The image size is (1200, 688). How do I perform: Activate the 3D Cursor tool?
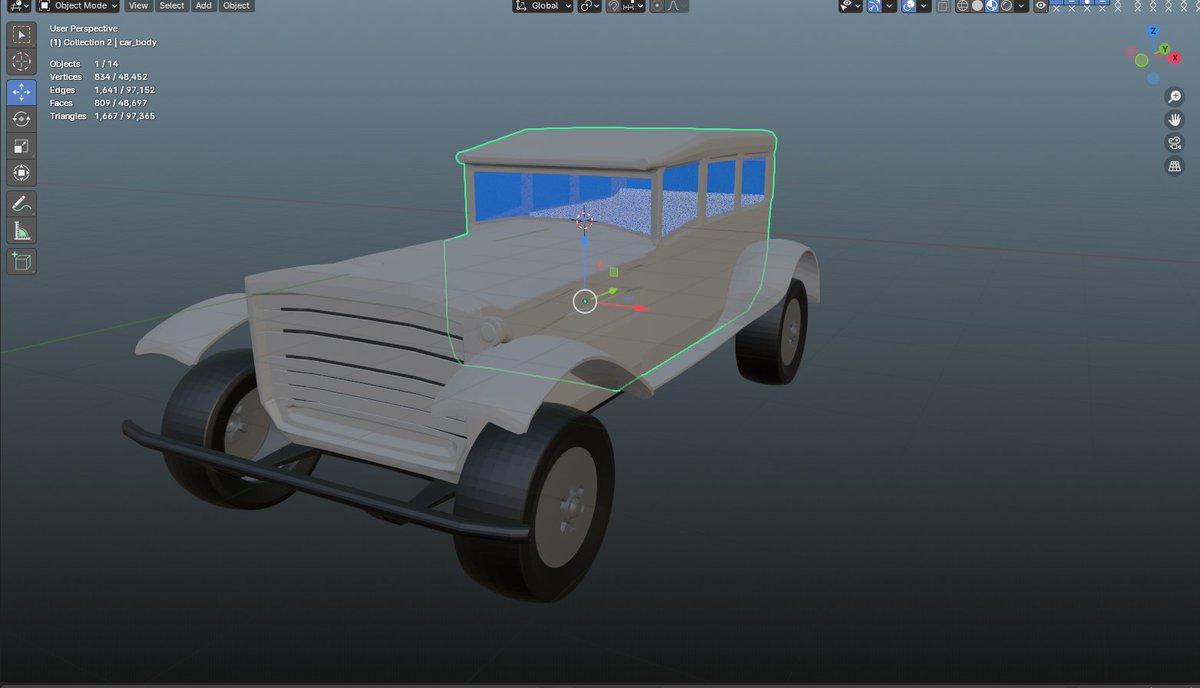[20, 62]
